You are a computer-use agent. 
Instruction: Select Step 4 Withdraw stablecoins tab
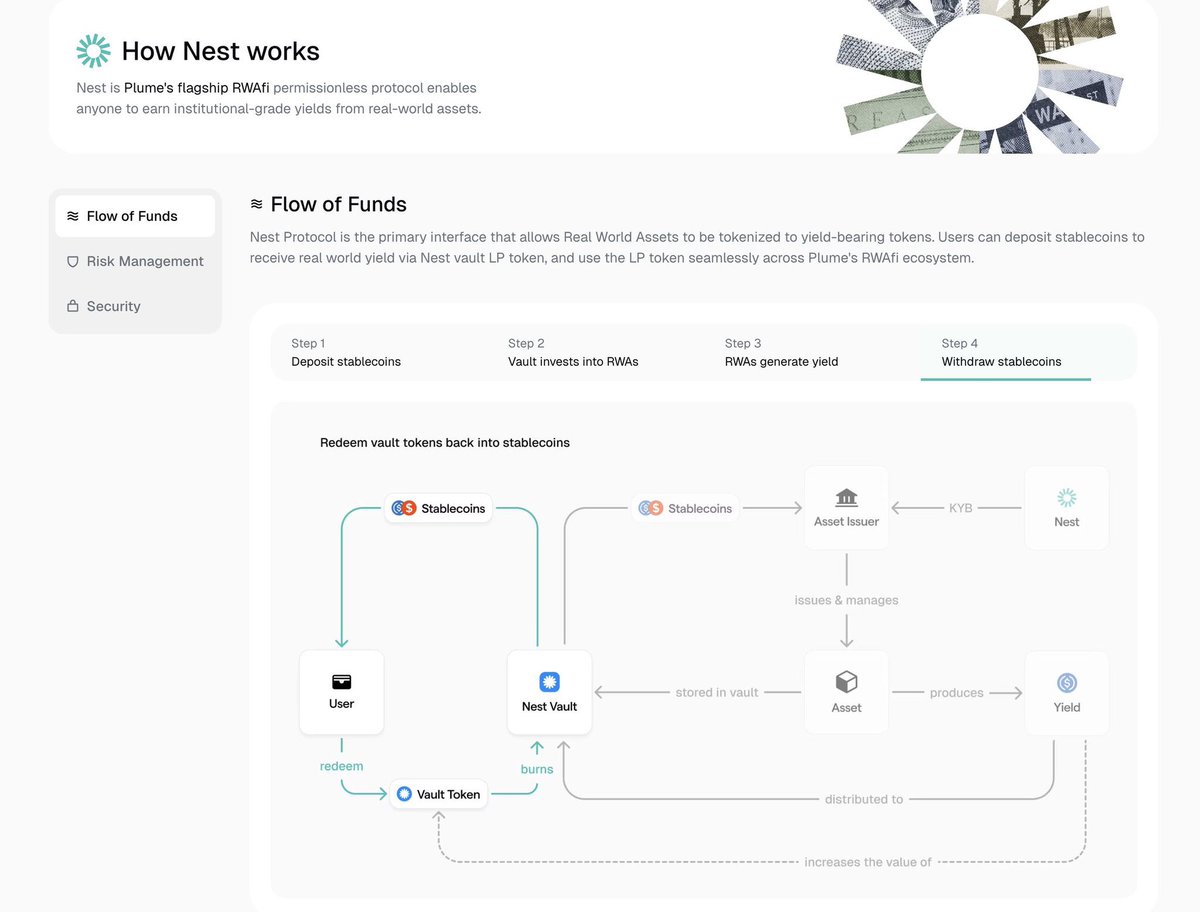click(x=1001, y=353)
